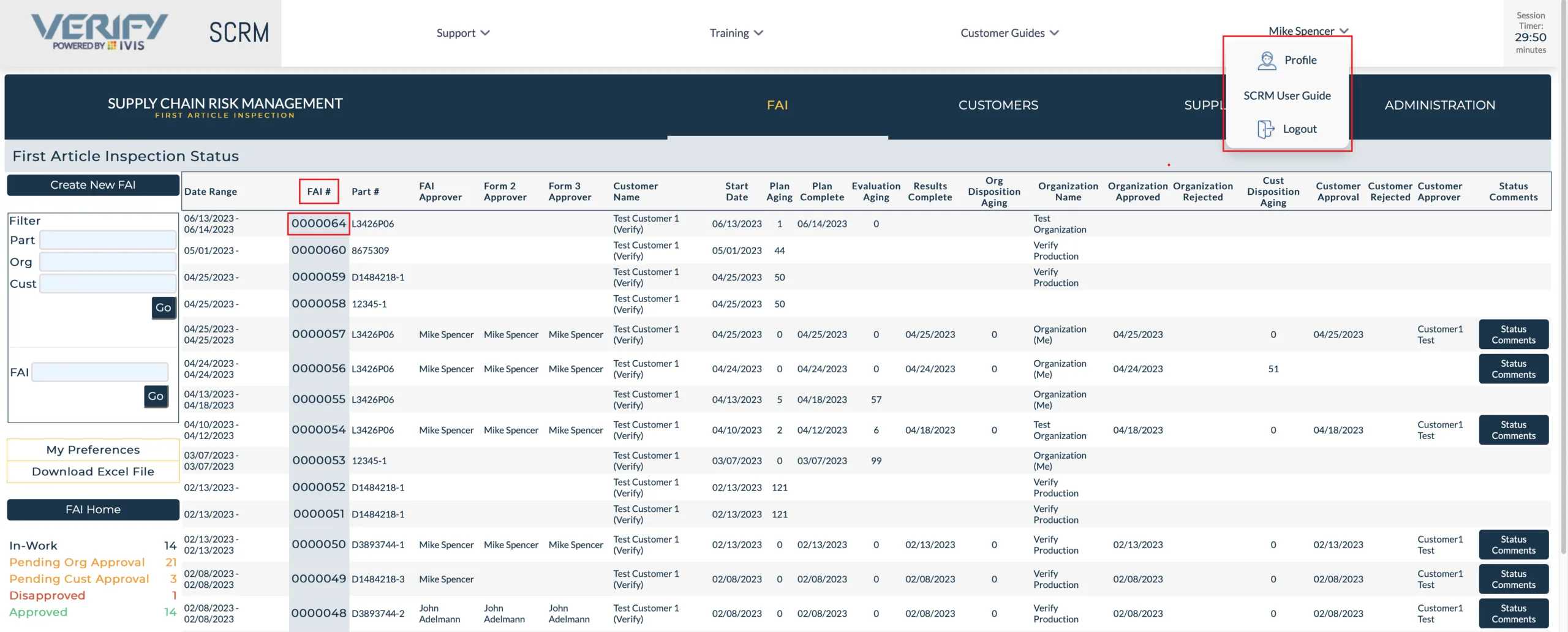Image resolution: width=1568 pixels, height=632 pixels.
Task: Click Status Comments for FAI 0000054
Action: click(x=1513, y=430)
